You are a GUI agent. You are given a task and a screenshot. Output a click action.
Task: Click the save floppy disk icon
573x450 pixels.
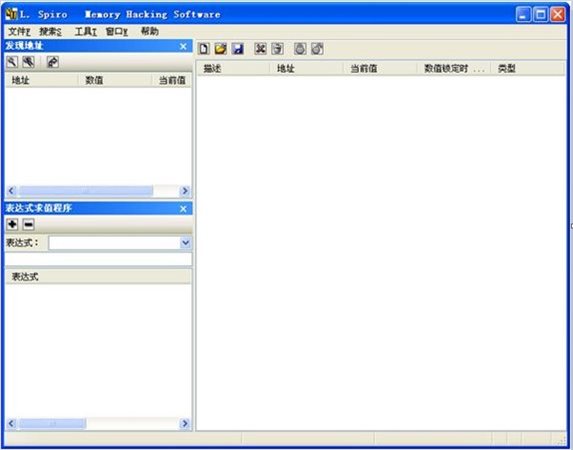(238, 49)
